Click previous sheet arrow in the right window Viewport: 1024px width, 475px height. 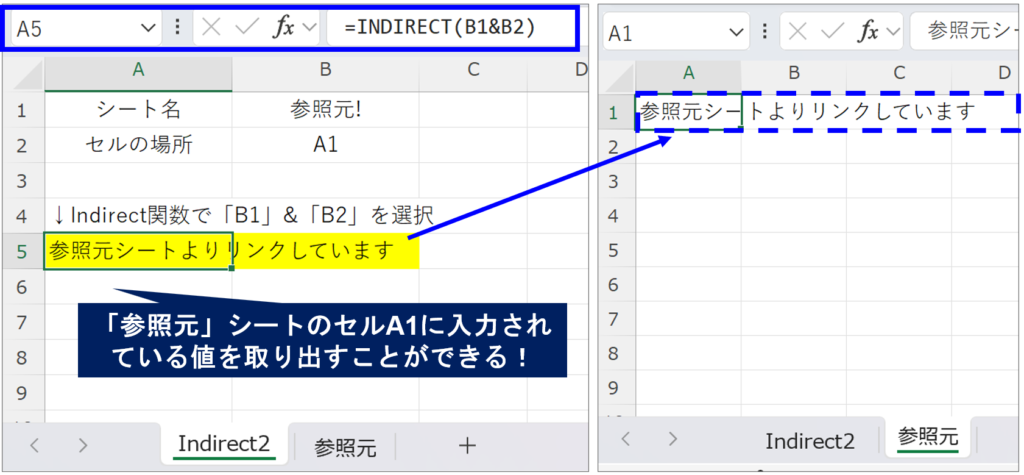(626, 439)
